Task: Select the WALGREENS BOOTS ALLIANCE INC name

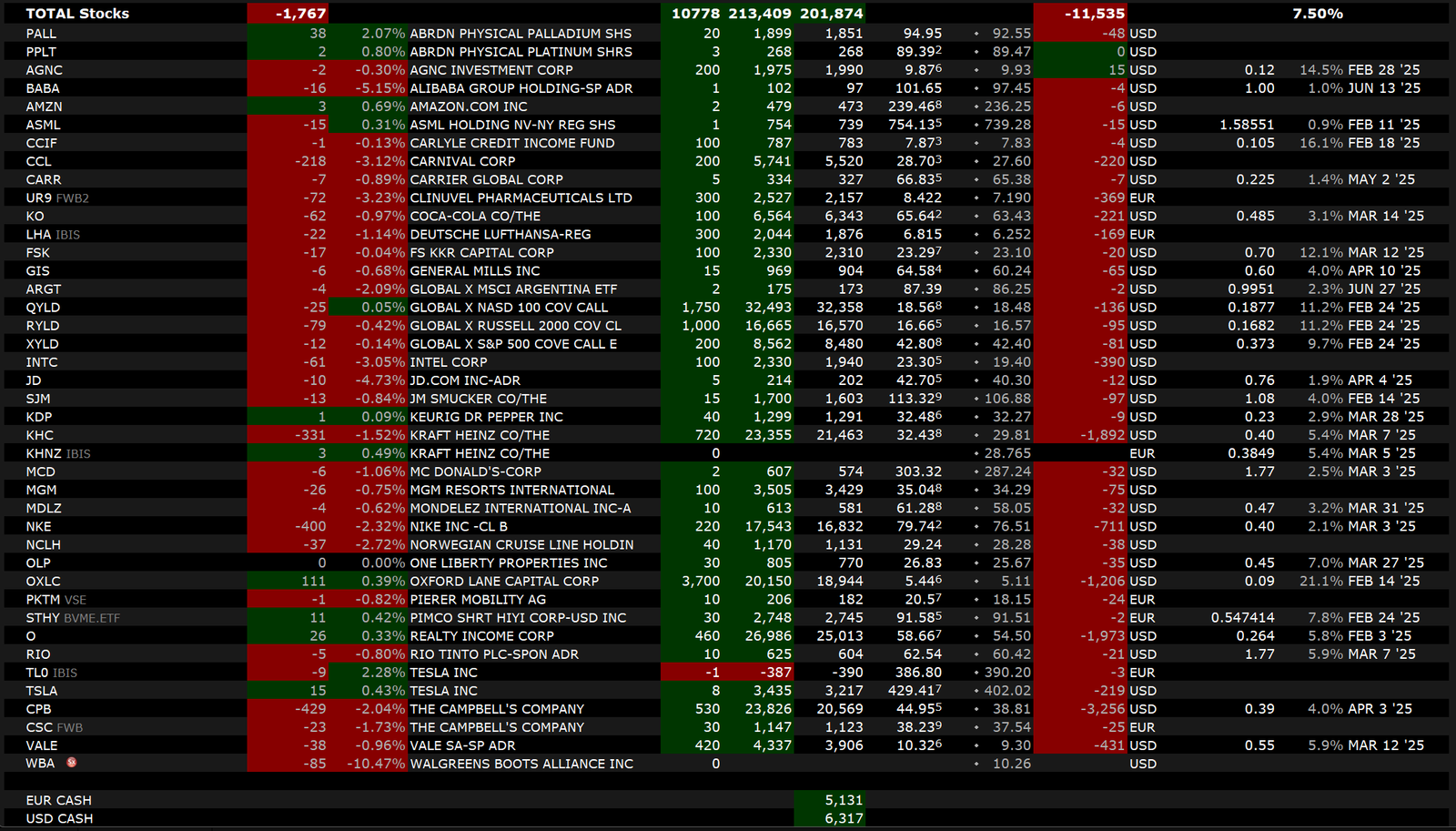Action: [521, 764]
